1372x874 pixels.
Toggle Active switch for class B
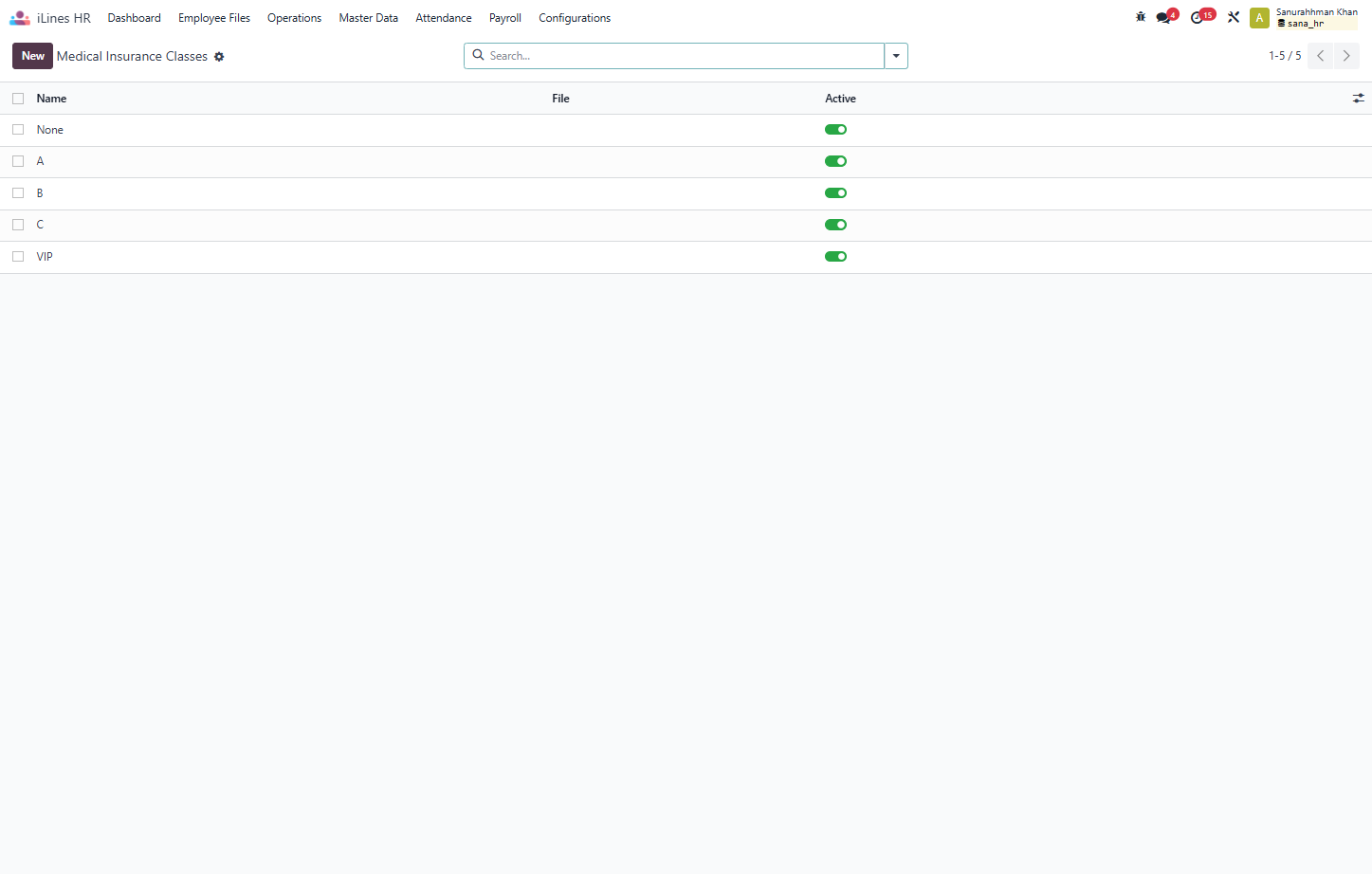(835, 193)
